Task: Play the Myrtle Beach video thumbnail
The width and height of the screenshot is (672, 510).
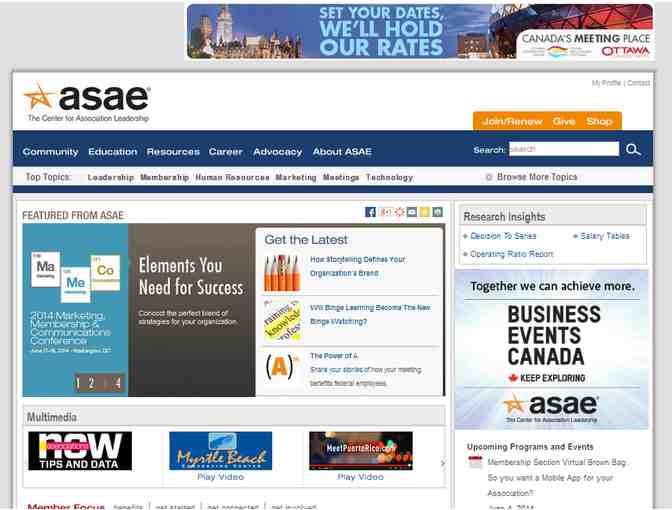Action: [220, 451]
